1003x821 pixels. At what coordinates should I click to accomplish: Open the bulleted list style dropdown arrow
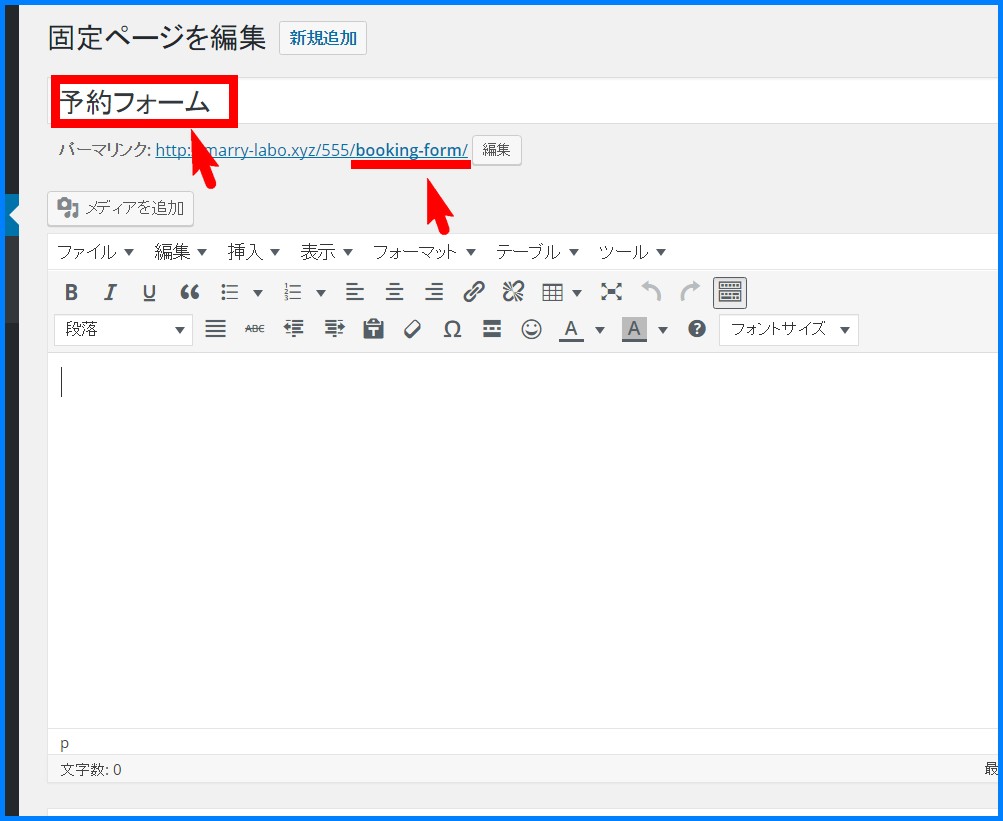coord(258,293)
